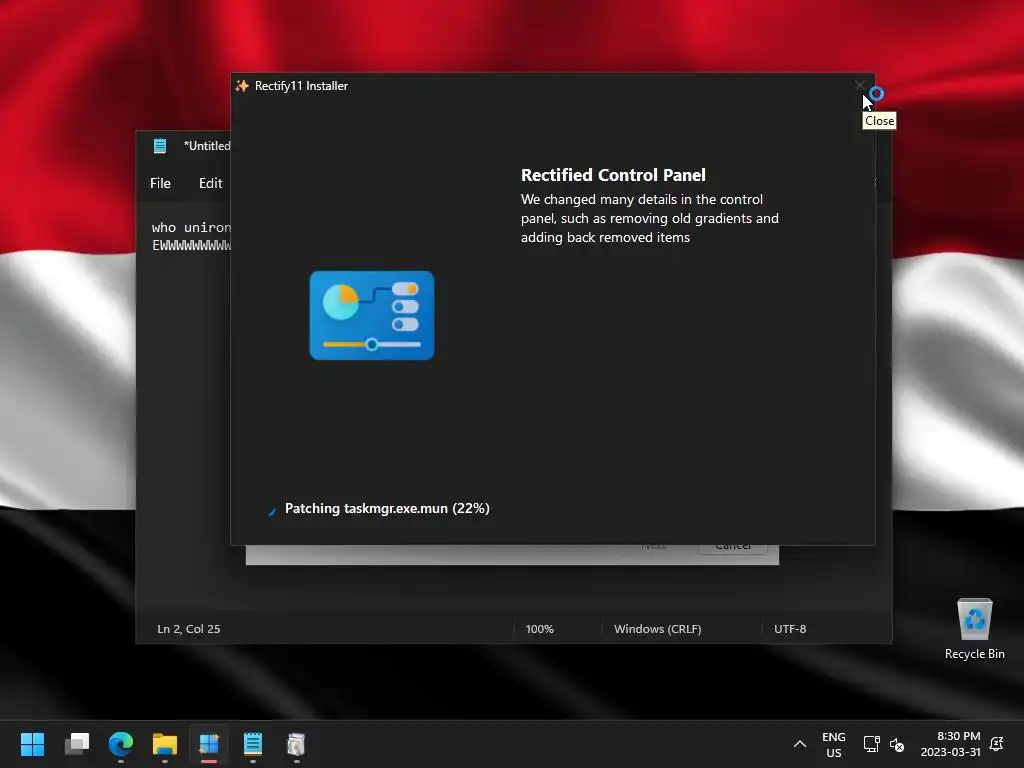The image size is (1024, 768).
Task: Launch Microsoft Edge from the taskbar
Action: pyautogui.click(x=121, y=744)
